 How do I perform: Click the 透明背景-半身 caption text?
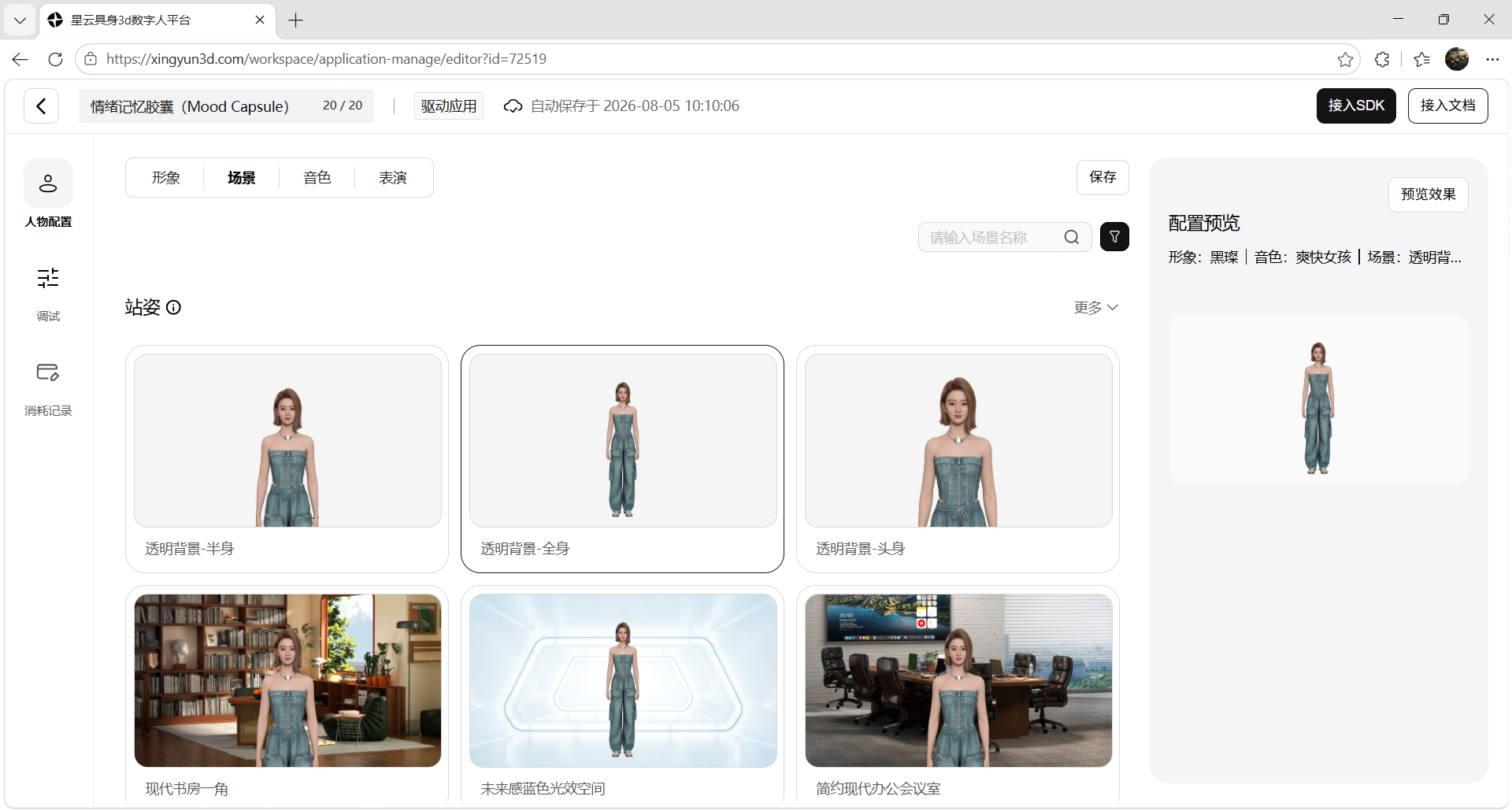190,549
